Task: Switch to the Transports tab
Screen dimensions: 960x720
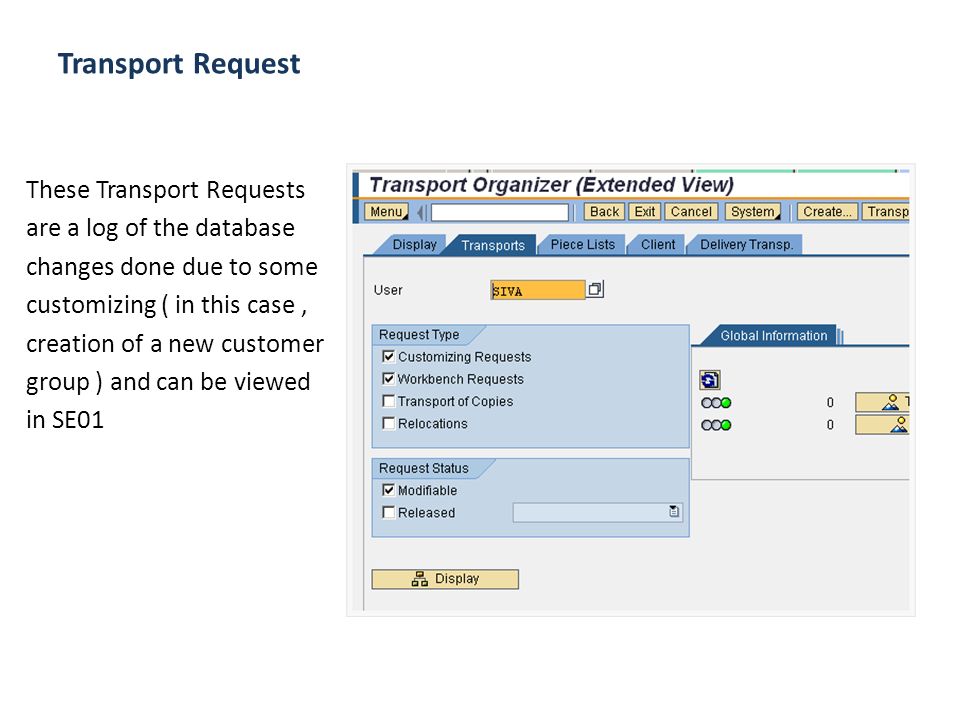Action: pos(493,245)
